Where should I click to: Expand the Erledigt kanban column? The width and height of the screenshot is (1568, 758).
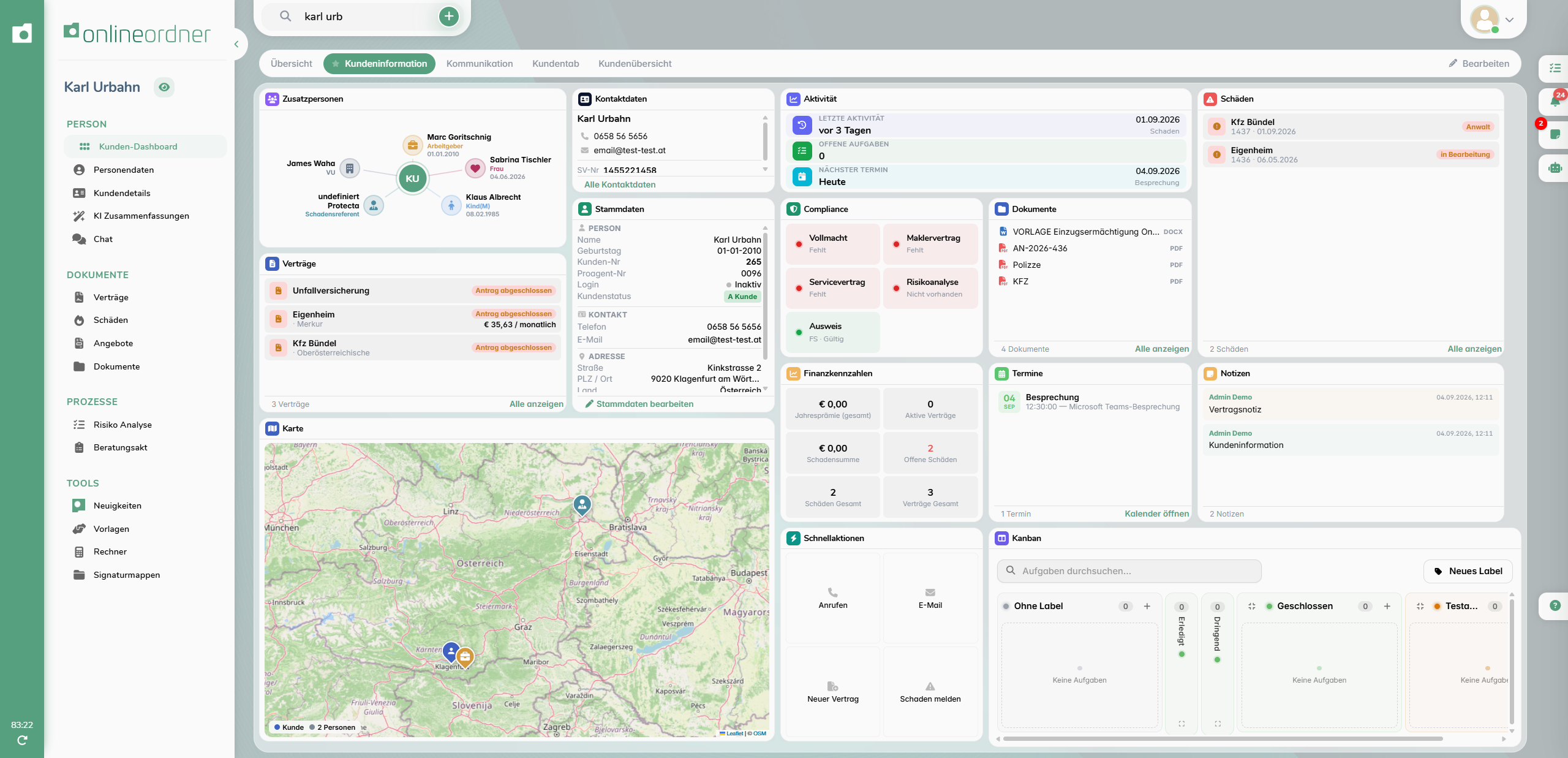click(1182, 724)
